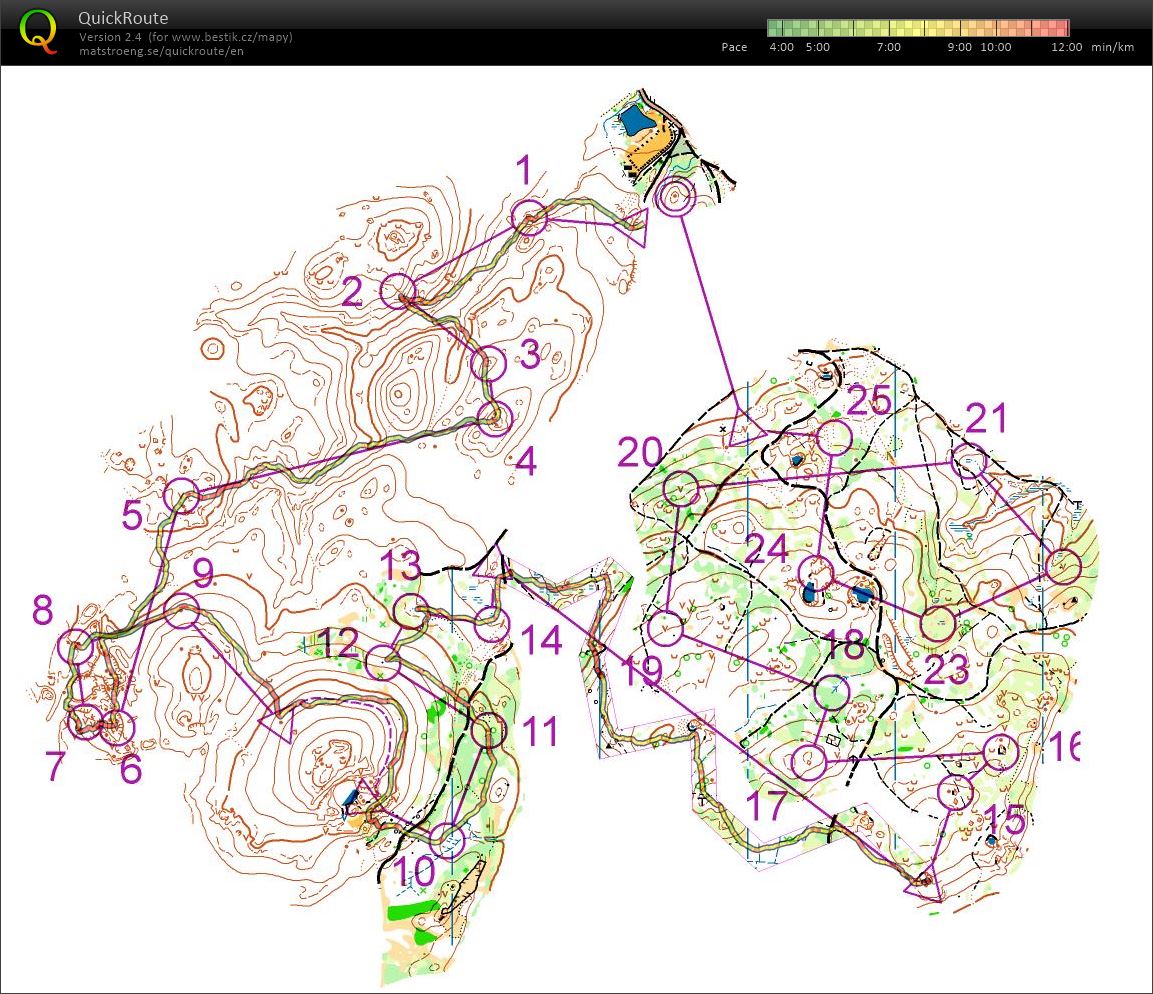Screen dimensions: 1153x994
Task: Click control number 23 label
Action: [946, 669]
